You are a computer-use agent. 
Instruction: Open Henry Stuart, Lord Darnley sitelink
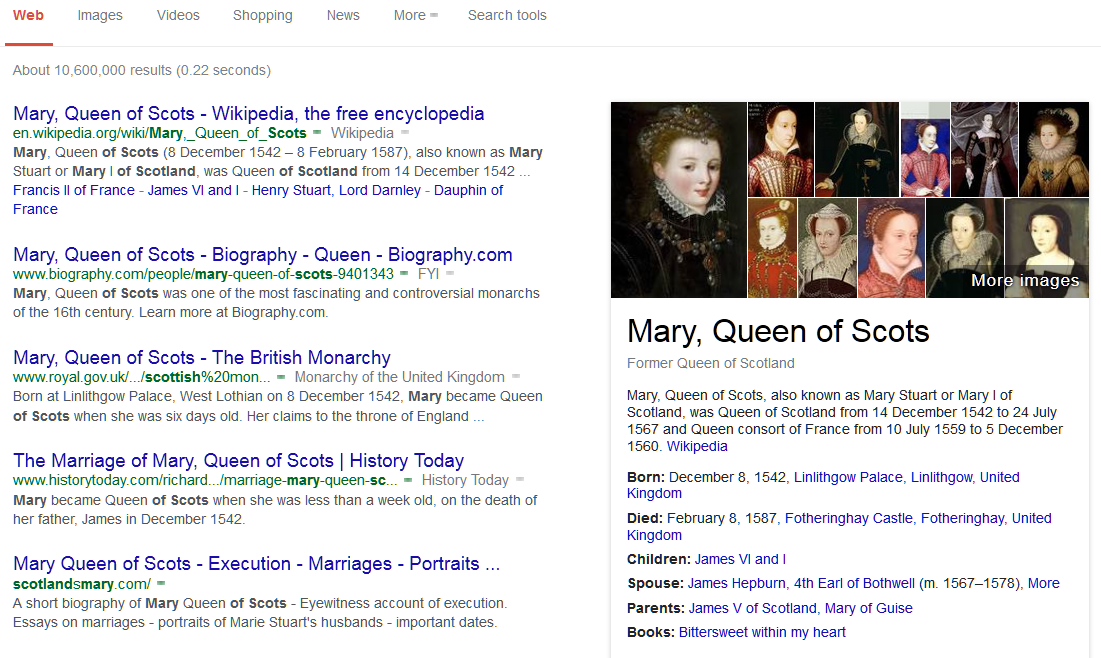(x=336, y=190)
